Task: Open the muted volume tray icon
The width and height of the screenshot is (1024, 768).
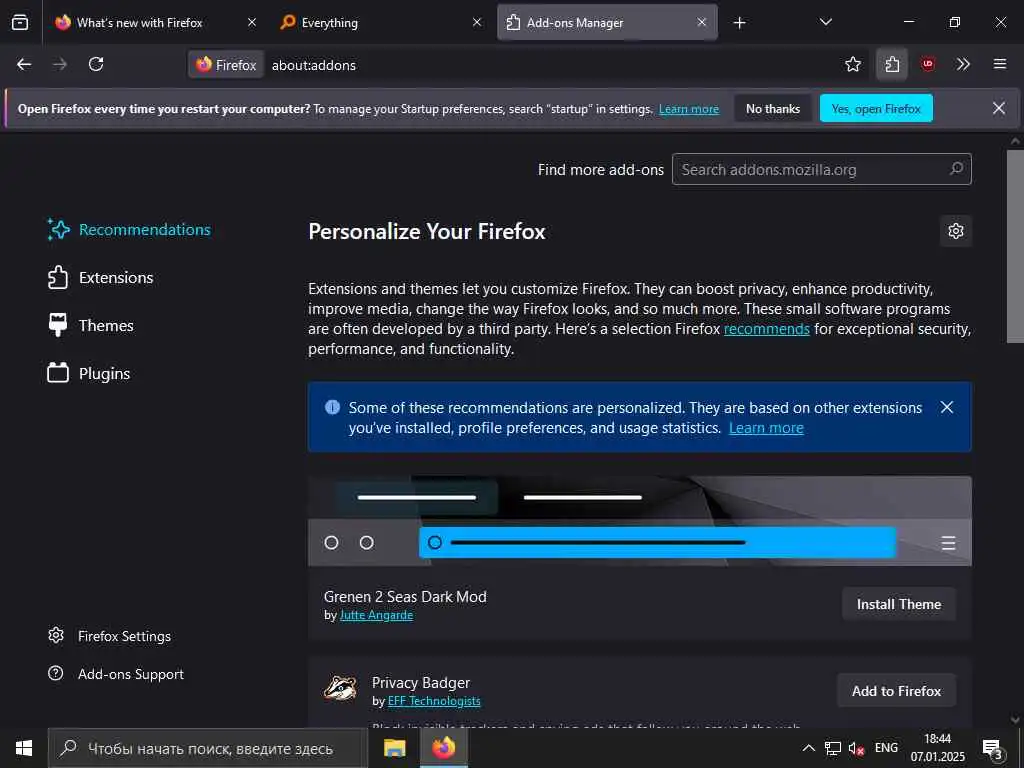Action: (x=856, y=748)
